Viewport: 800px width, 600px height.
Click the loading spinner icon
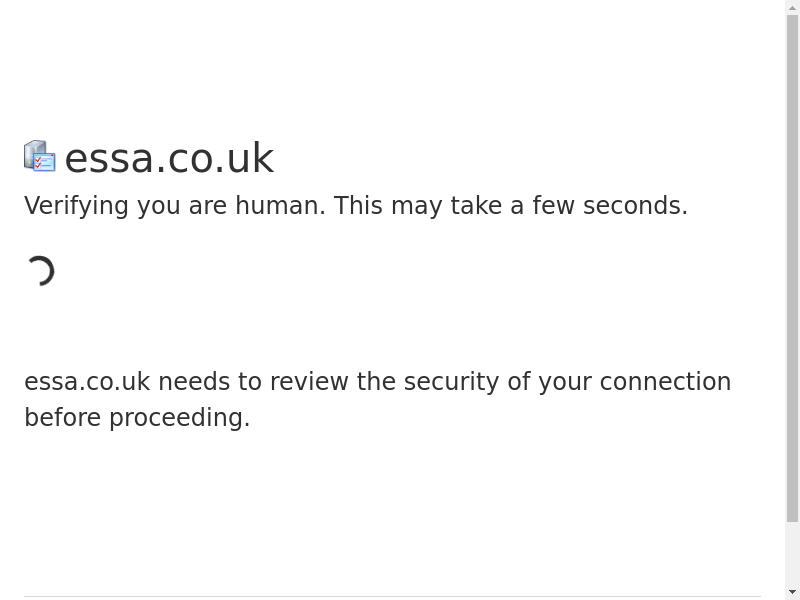coord(40,271)
